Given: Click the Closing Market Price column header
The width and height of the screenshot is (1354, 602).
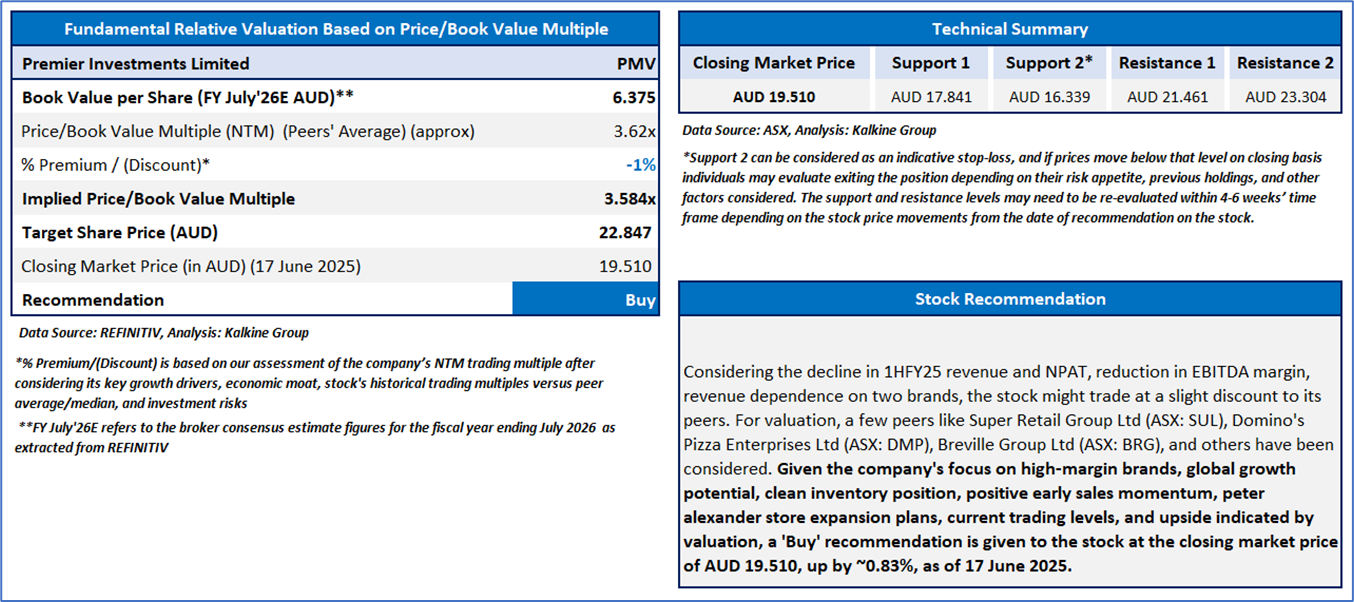Looking at the screenshot, I should click(774, 63).
